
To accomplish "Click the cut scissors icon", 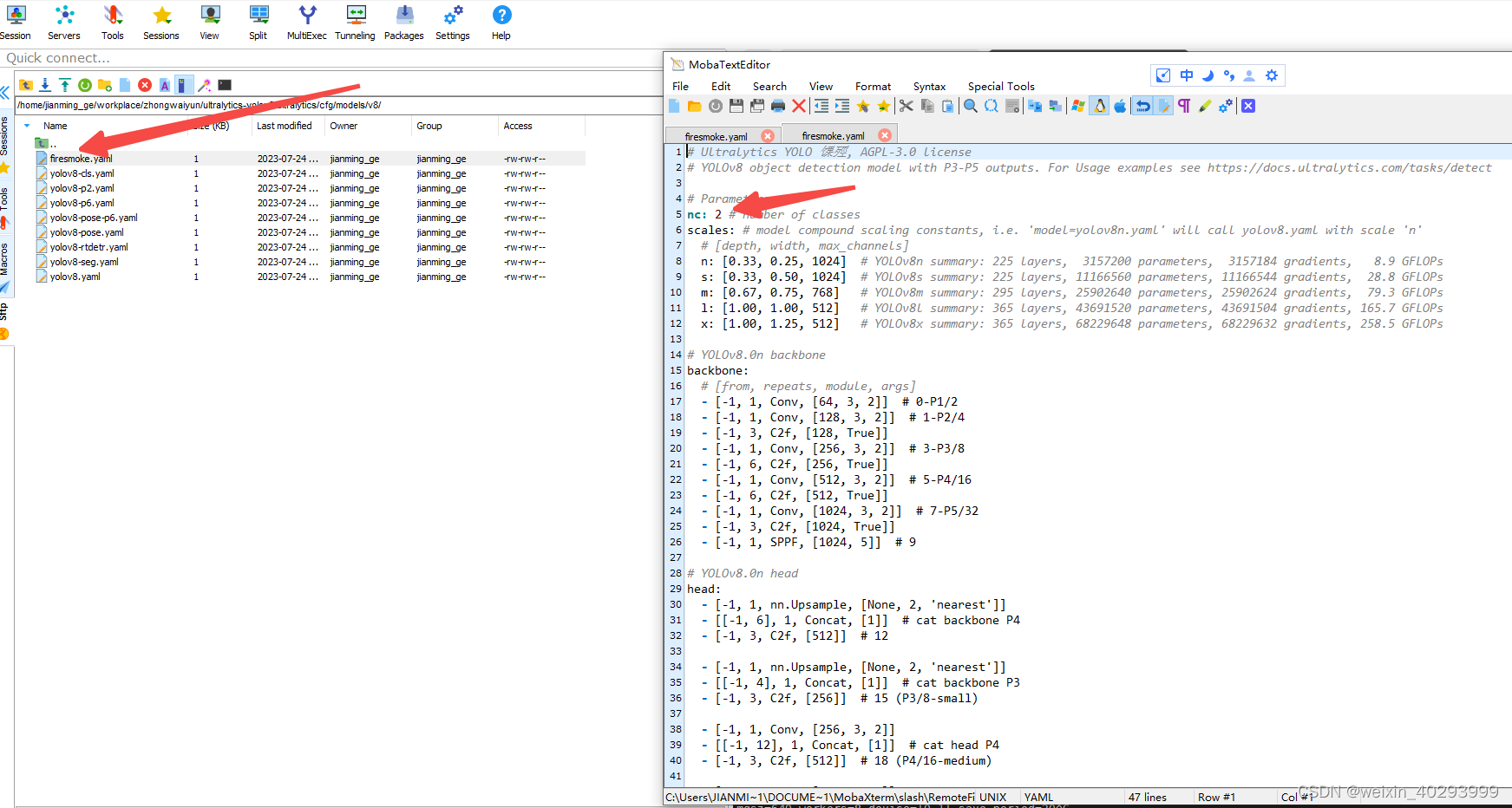I will [907, 106].
